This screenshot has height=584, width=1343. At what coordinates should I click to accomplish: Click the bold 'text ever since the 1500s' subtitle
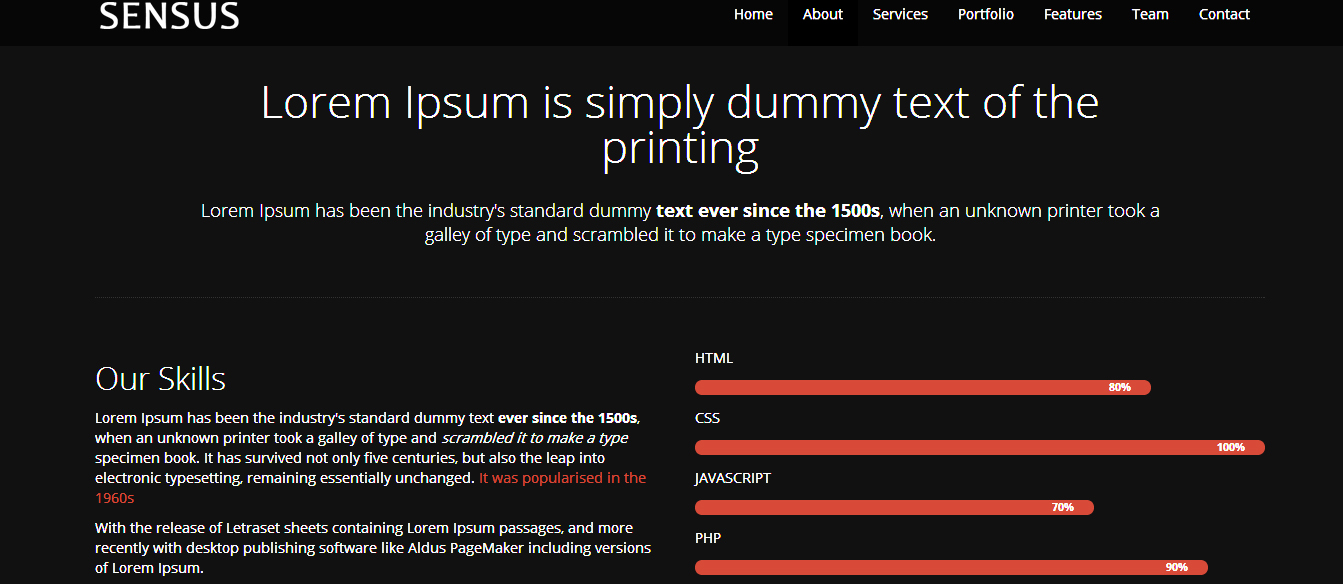tap(767, 211)
